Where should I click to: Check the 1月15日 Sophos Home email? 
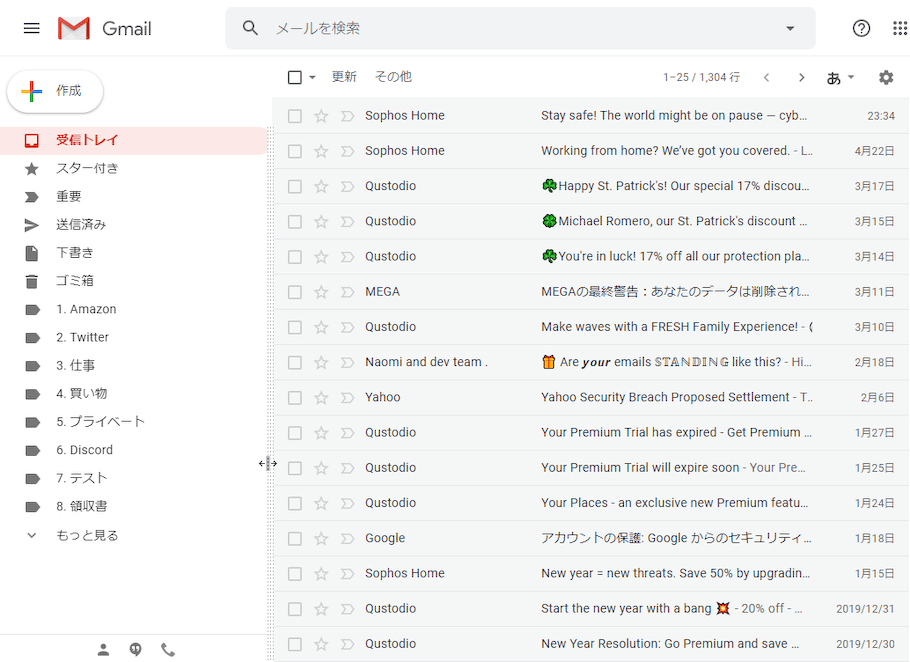[x=295, y=574]
